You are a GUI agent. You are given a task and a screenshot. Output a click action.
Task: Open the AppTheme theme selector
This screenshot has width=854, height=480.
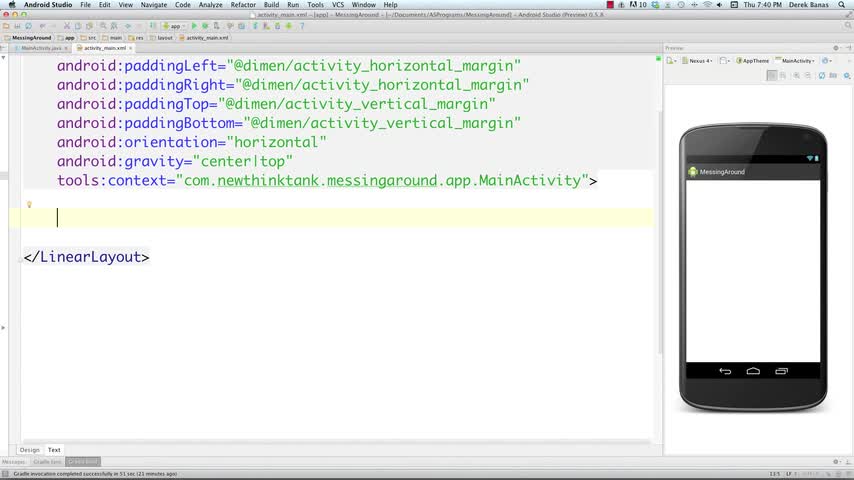[x=753, y=61]
